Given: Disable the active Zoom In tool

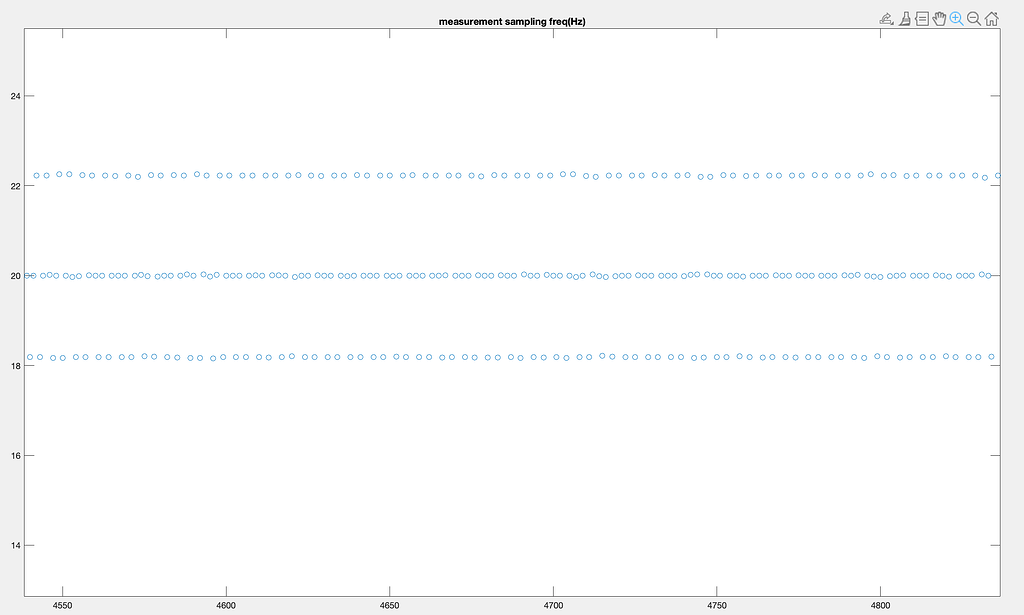Looking at the screenshot, I should pyautogui.click(x=956, y=18).
